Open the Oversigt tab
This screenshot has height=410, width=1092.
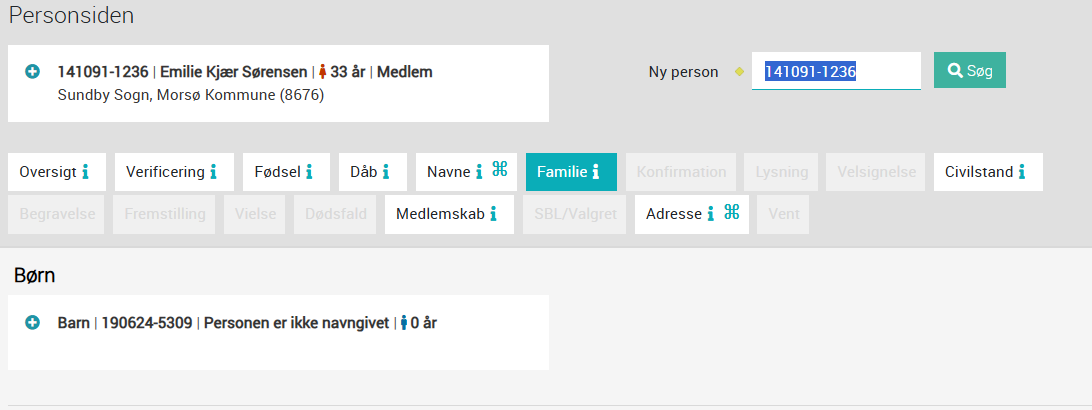pos(57,172)
